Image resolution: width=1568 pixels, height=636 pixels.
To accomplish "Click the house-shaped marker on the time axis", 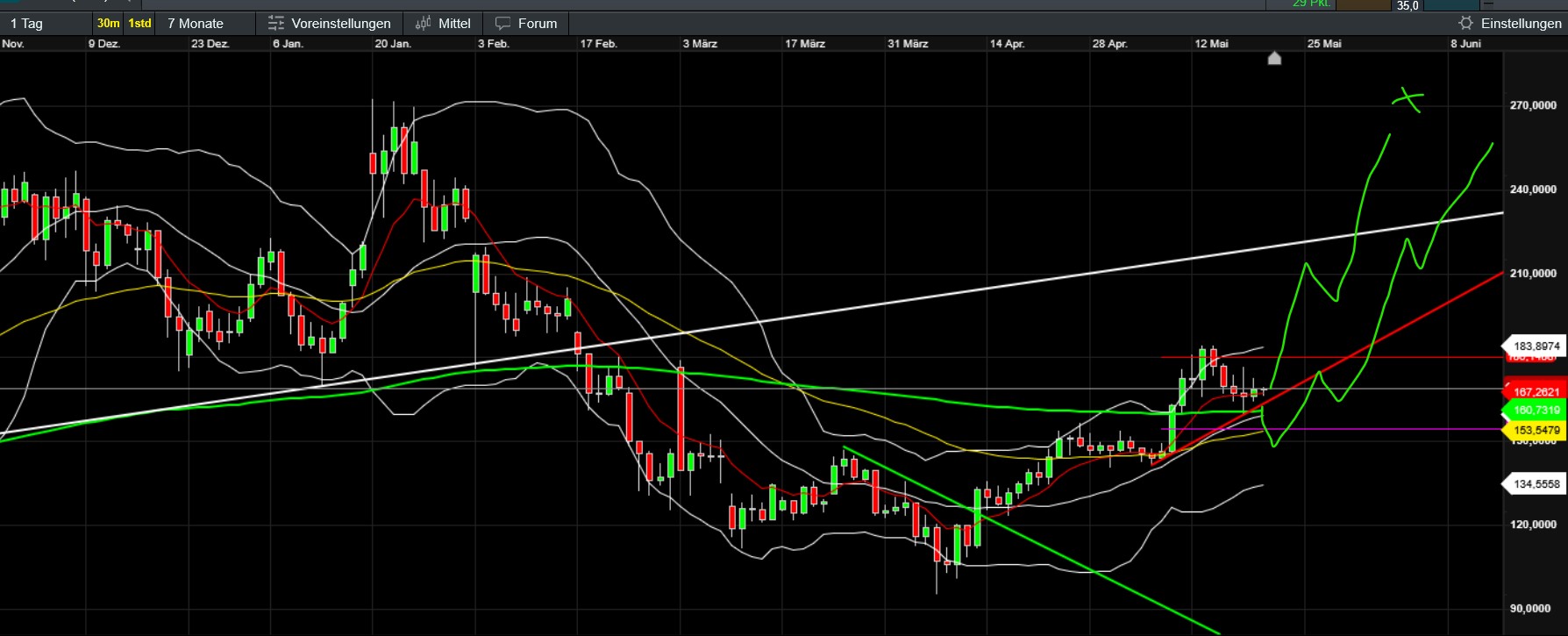I will [1275, 58].
